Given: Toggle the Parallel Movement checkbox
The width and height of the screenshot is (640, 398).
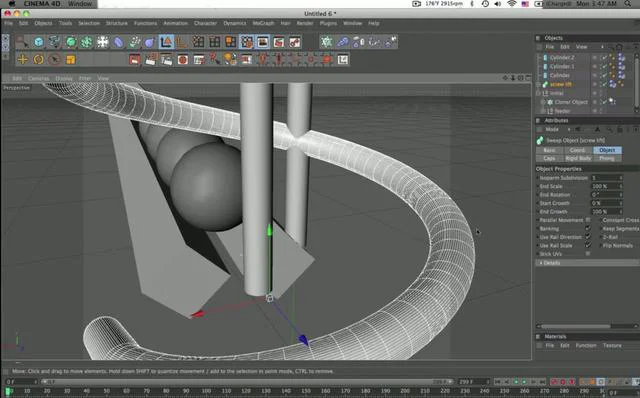Looking at the screenshot, I should pyautogui.click(x=588, y=220).
